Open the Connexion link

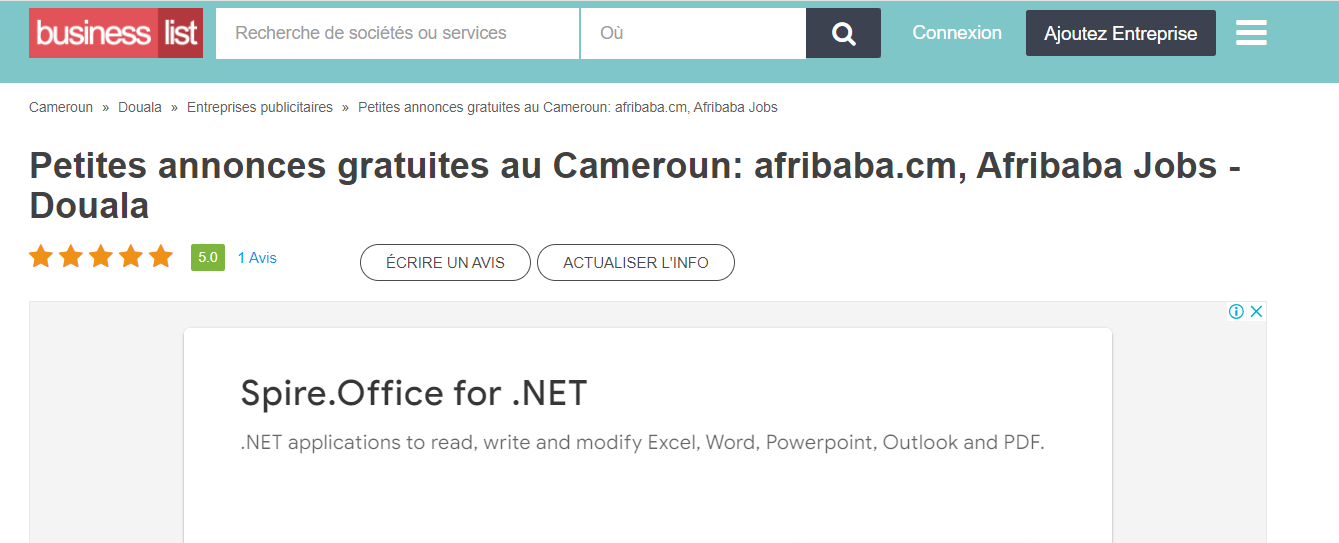(957, 33)
